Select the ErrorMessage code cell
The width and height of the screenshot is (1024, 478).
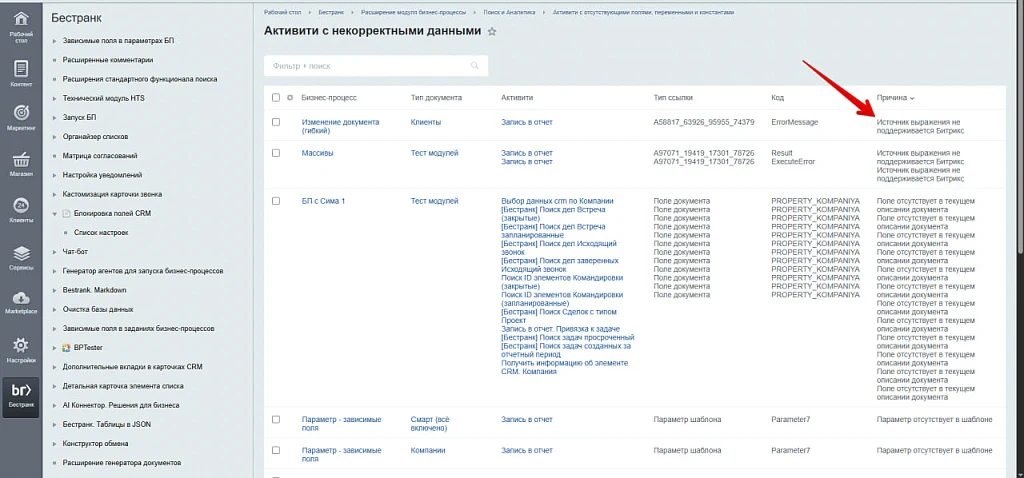pos(794,122)
